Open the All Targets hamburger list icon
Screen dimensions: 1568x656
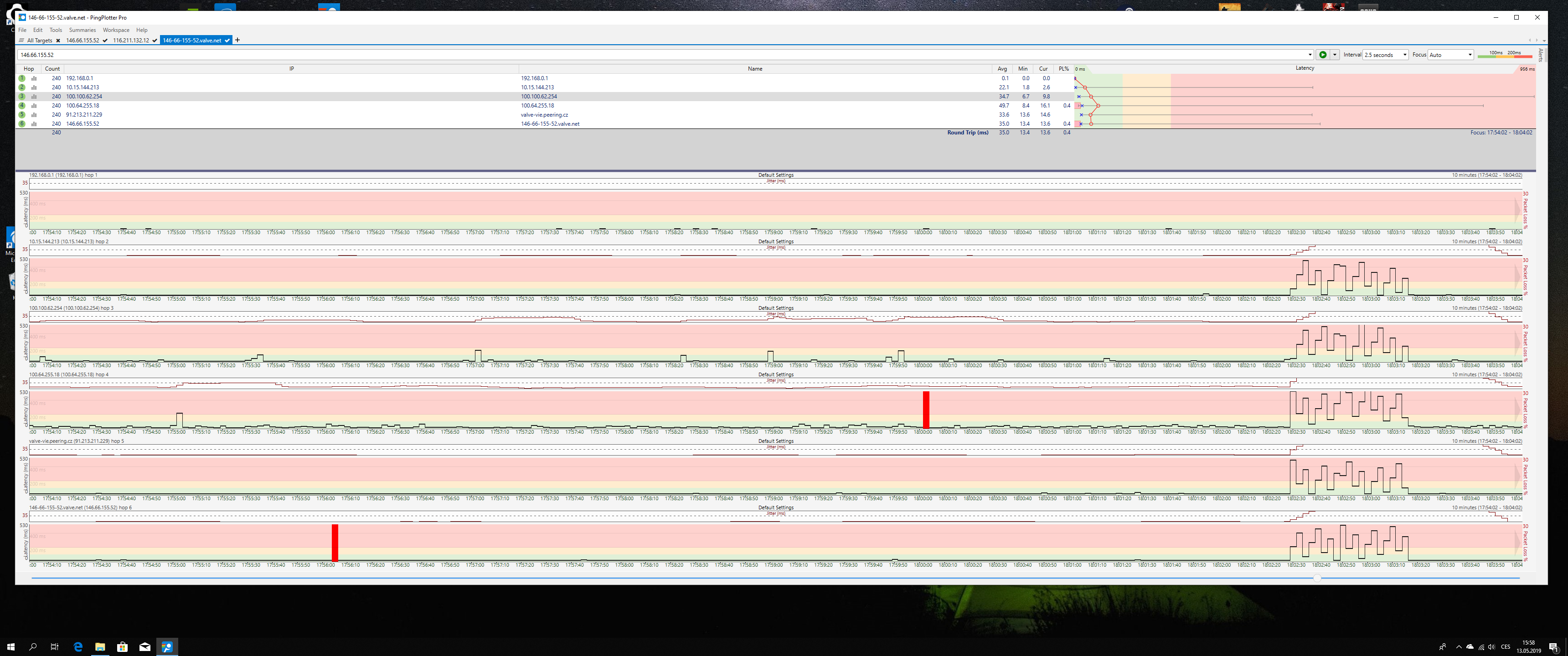[x=21, y=41]
